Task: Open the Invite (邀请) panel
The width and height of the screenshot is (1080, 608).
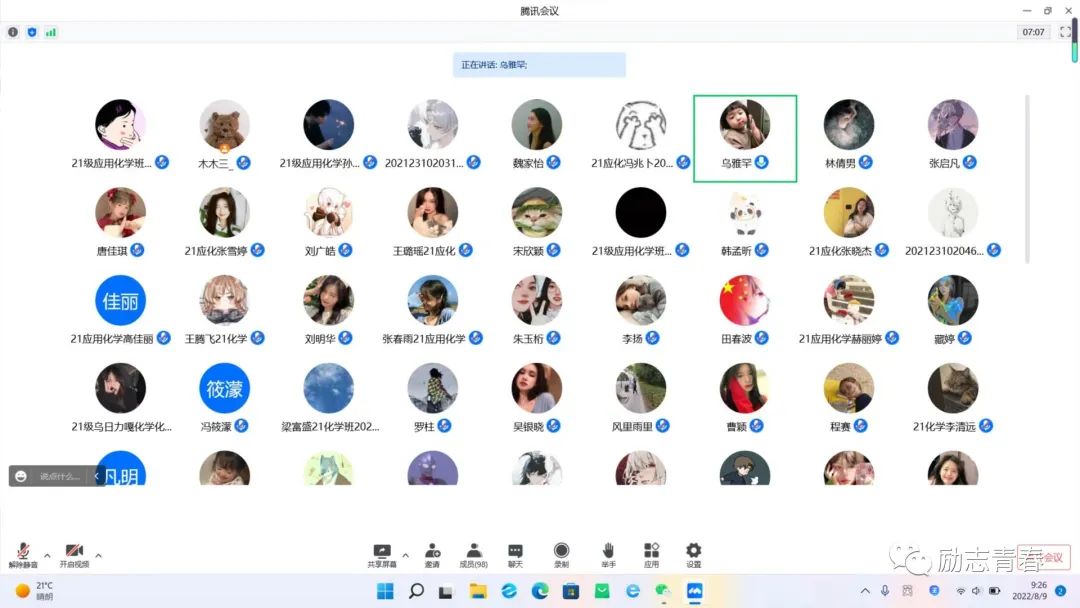Action: point(432,553)
